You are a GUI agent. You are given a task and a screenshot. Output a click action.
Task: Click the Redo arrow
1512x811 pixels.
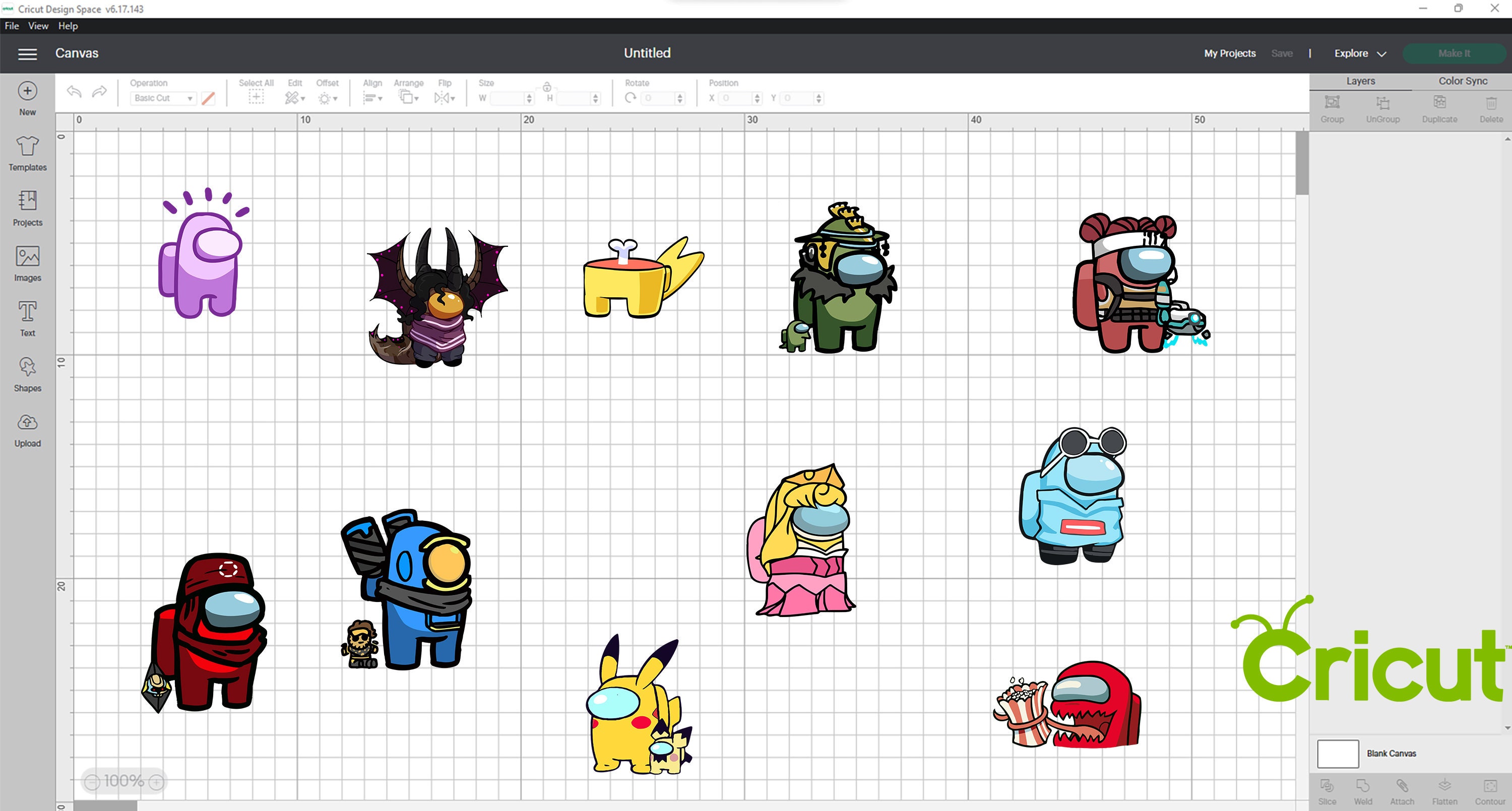[100, 92]
